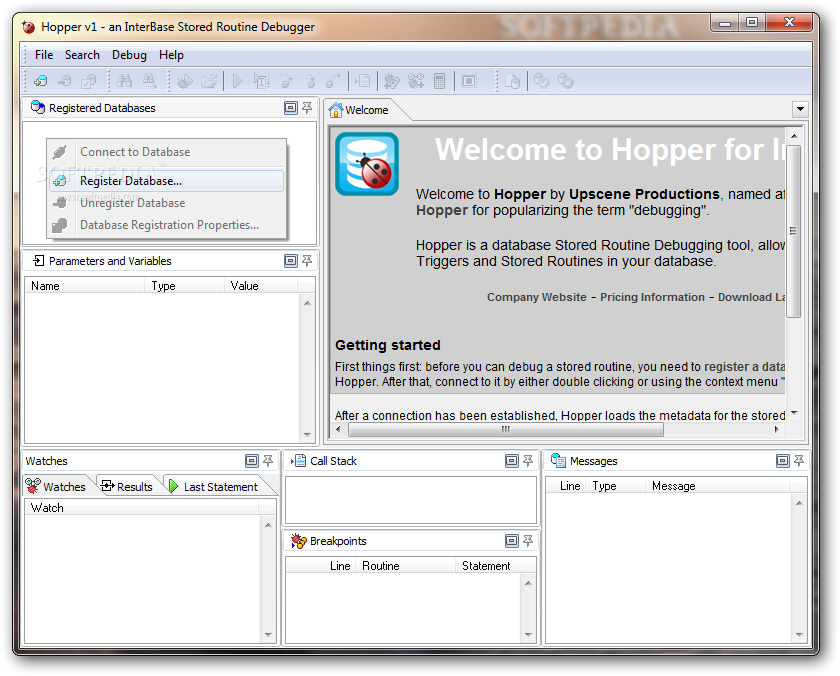The image size is (840, 676).
Task: Click the Watch column header
Action: [x=142, y=508]
